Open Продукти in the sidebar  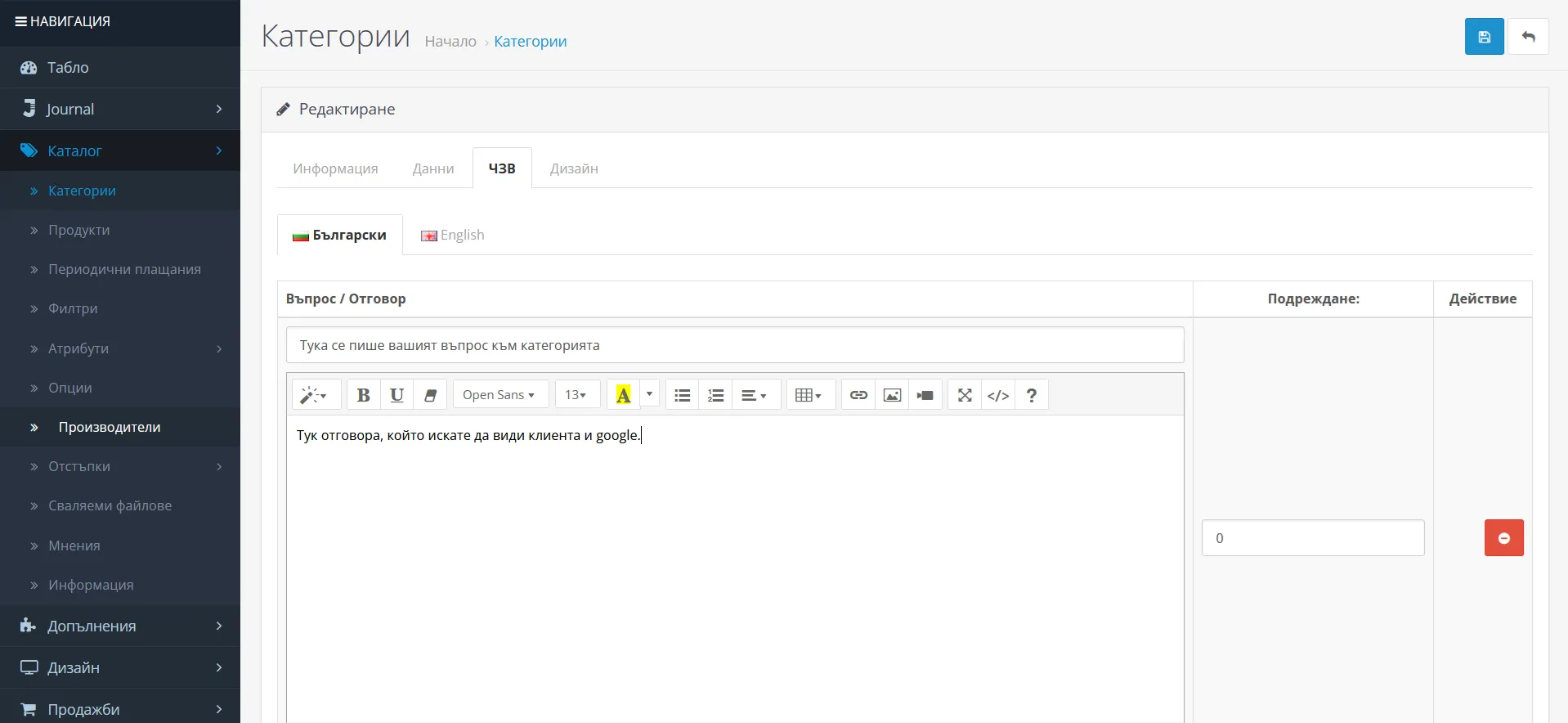79,230
